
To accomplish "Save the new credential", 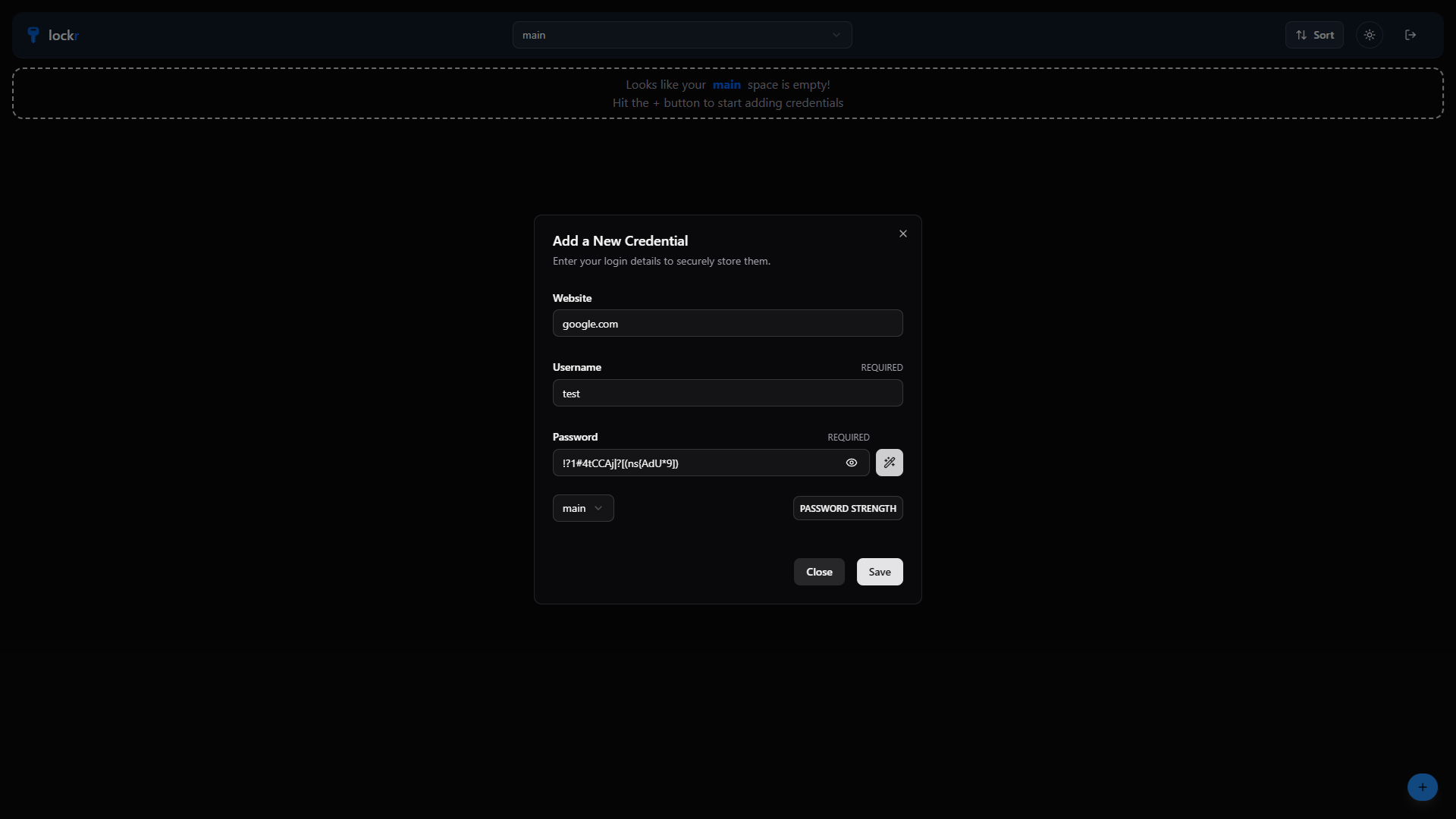I will coord(880,572).
